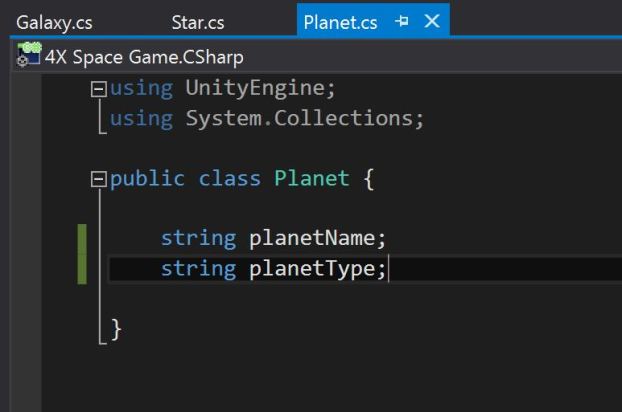Click the string keyword before planetName
The height and width of the screenshot is (412, 622).
(x=198, y=239)
